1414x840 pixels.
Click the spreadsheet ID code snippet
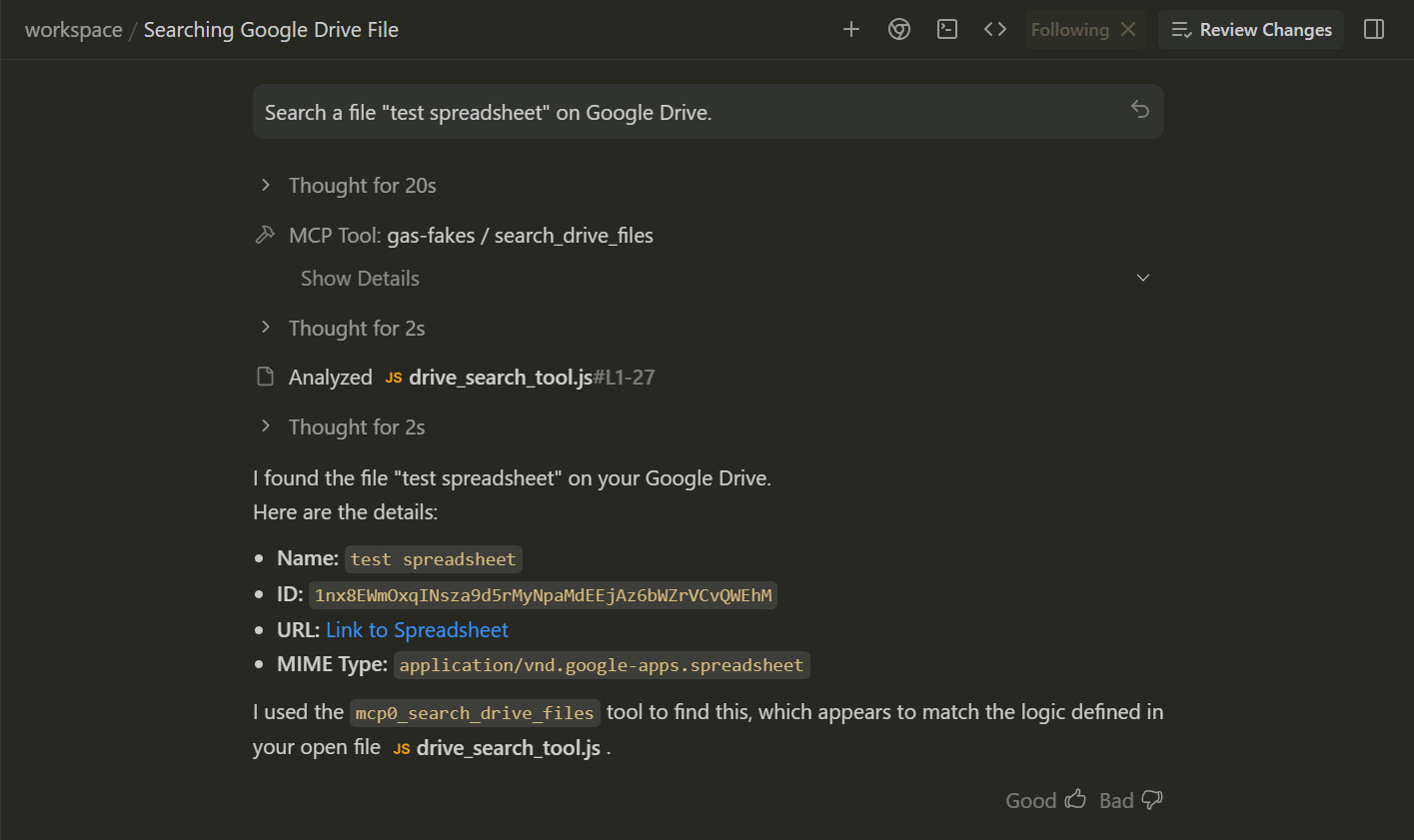[x=543, y=595]
